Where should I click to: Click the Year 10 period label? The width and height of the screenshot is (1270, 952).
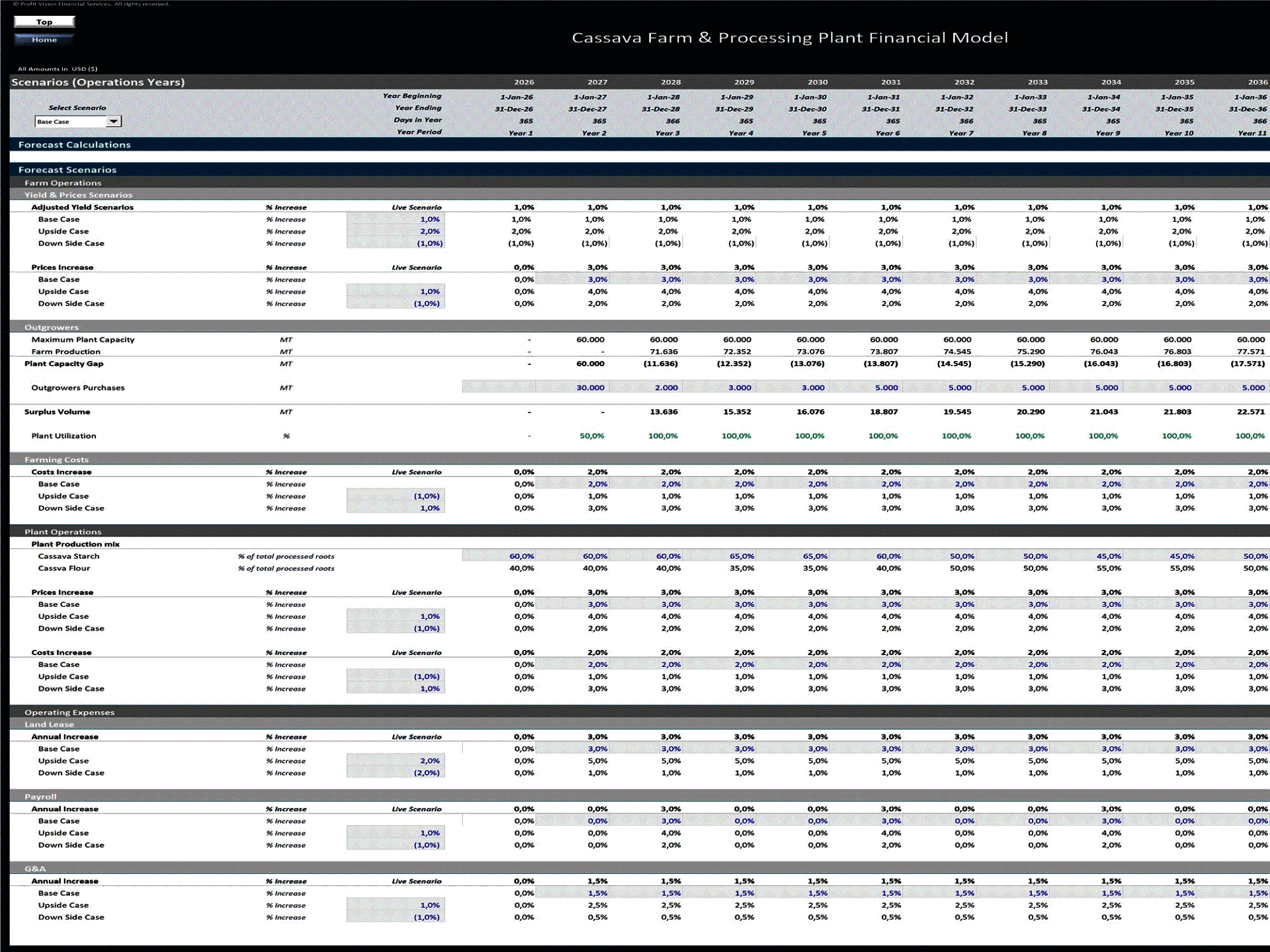[1179, 134]
